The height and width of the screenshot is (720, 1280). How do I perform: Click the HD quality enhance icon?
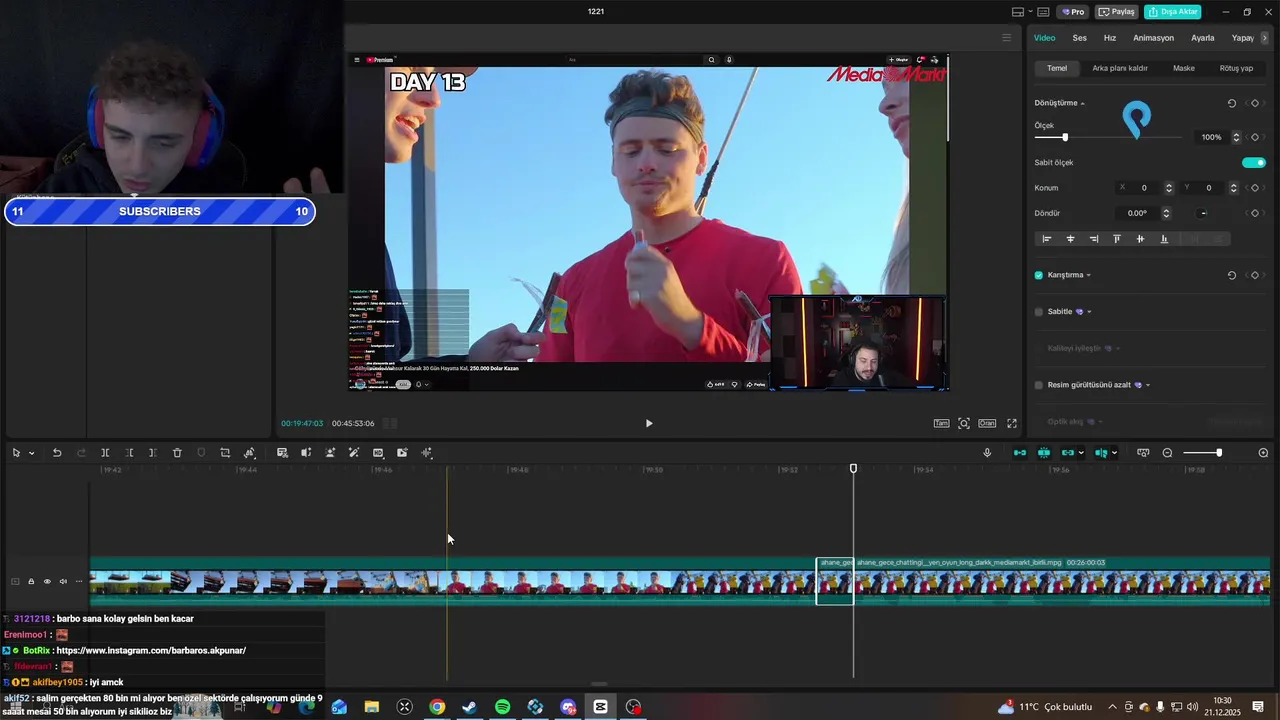(378, 453)
